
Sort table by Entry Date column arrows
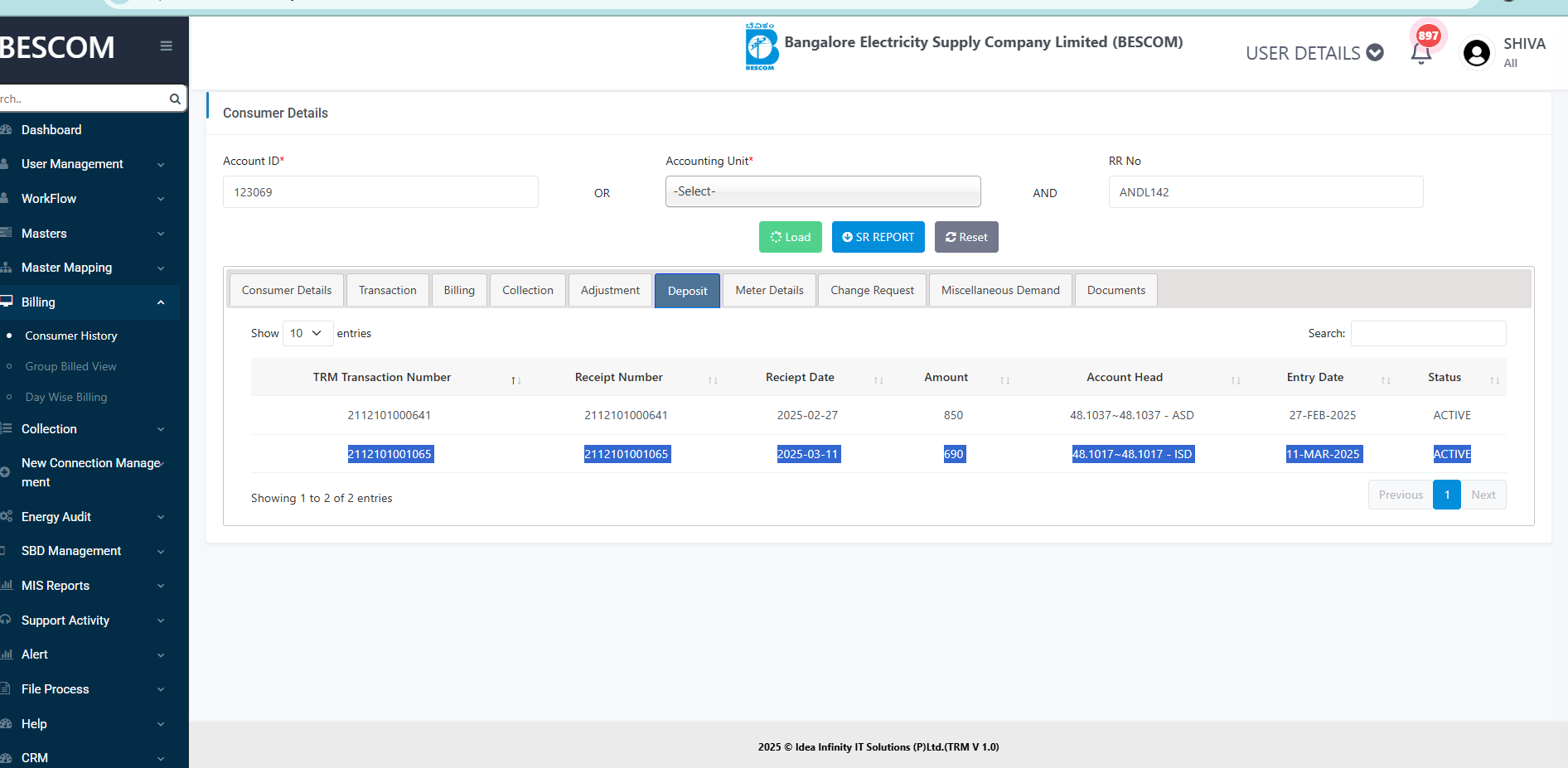click(x=1386, y=380)
